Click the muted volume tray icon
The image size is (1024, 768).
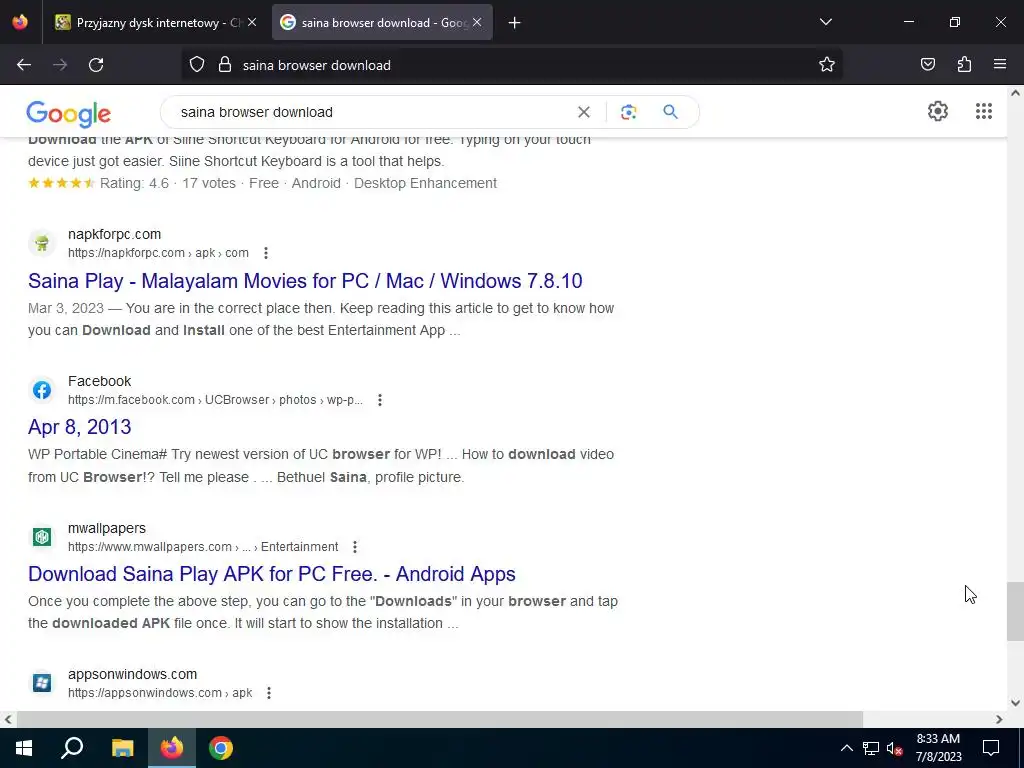[x=894, y=748]
